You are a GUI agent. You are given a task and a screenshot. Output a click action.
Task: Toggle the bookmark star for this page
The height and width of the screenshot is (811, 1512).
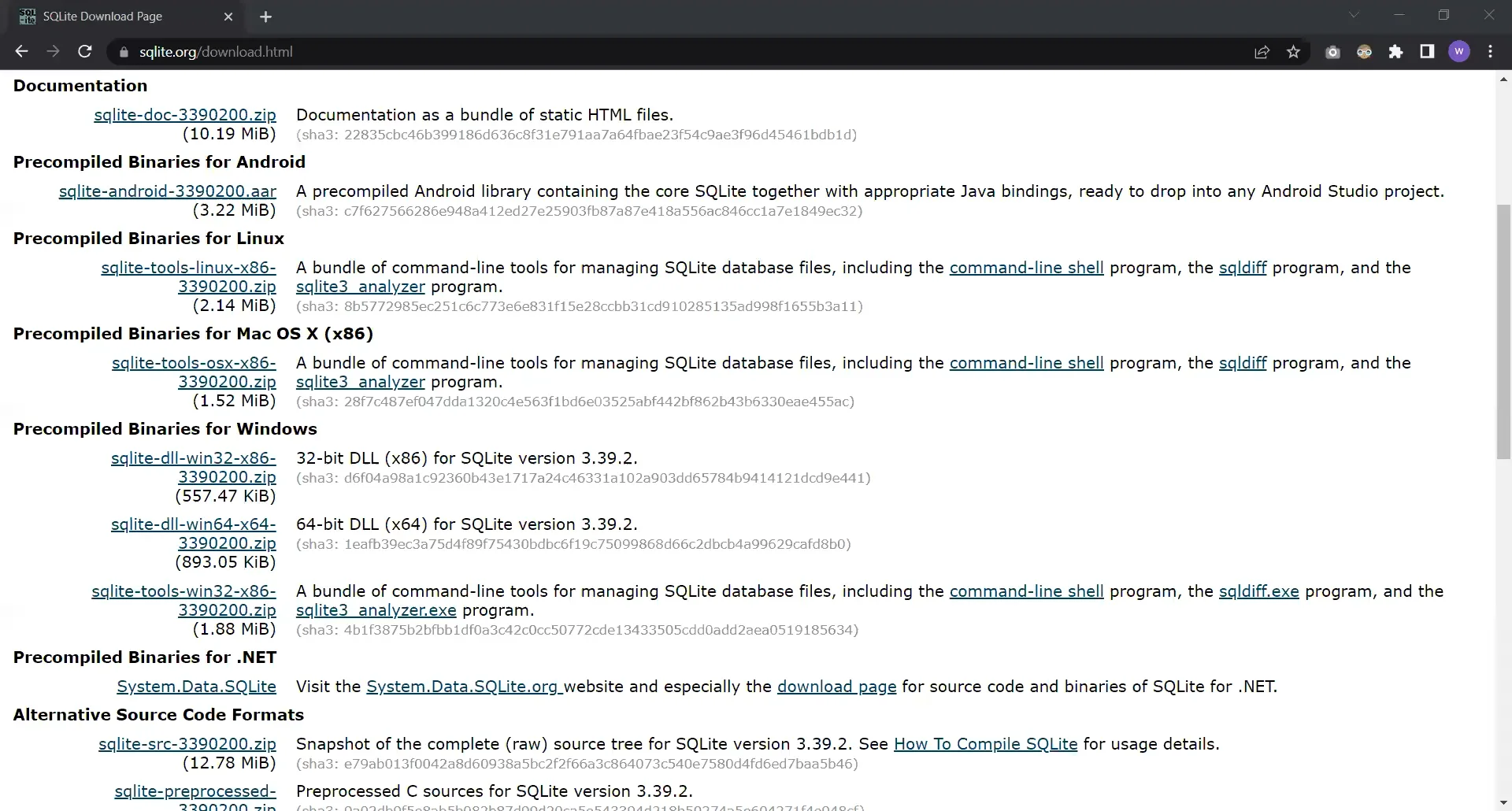pyautogui.click(x=1294, y=51)
